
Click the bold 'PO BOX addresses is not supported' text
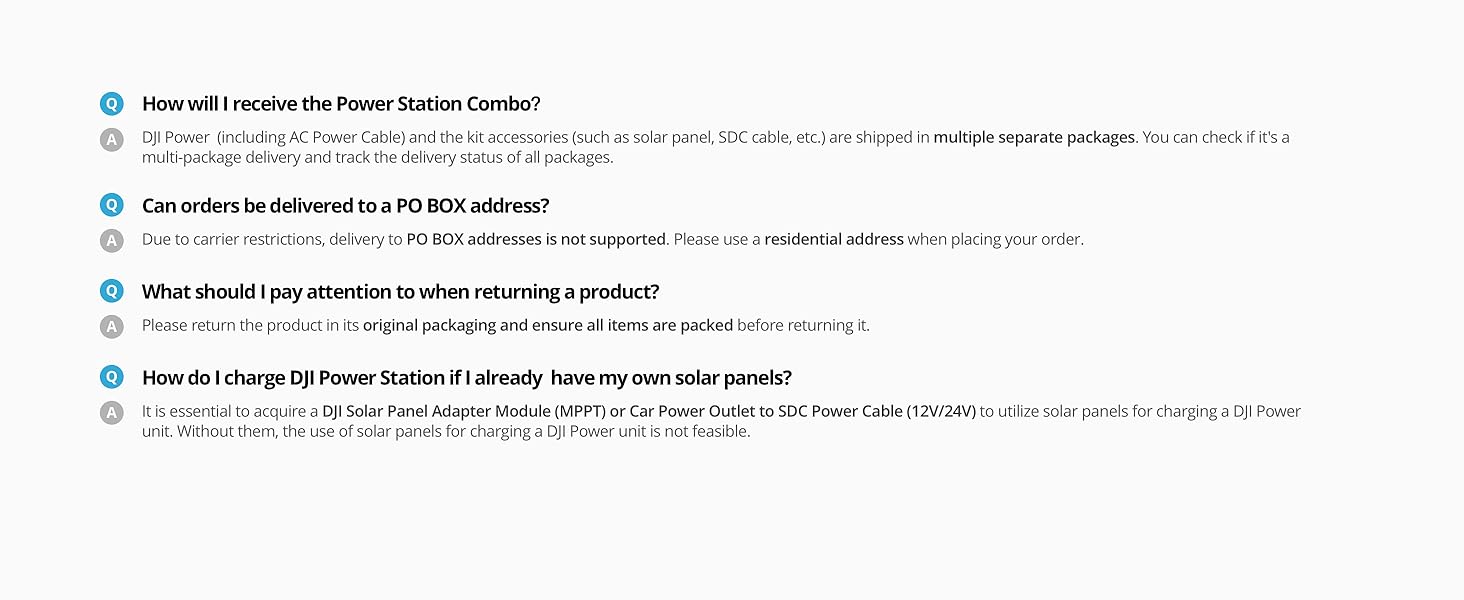point(535,240)
